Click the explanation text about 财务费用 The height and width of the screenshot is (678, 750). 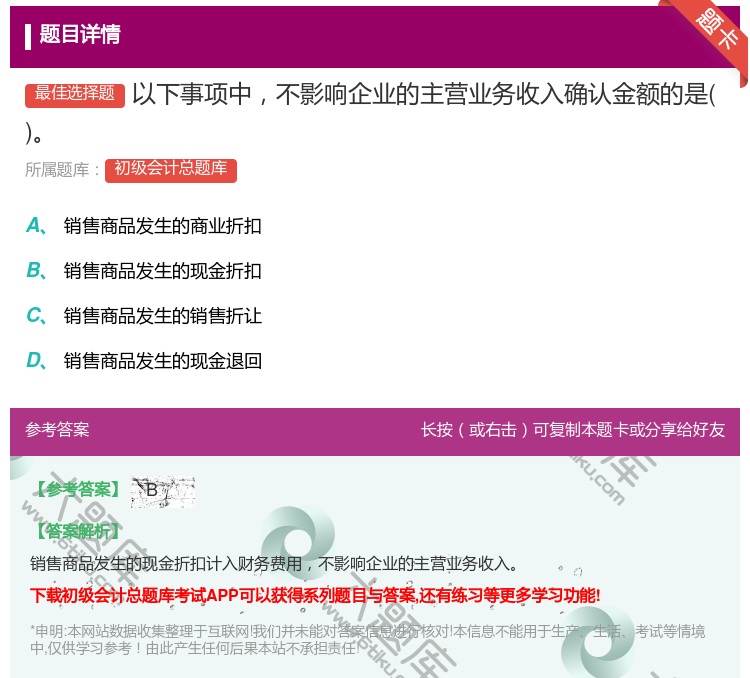(x=274, y=564)
